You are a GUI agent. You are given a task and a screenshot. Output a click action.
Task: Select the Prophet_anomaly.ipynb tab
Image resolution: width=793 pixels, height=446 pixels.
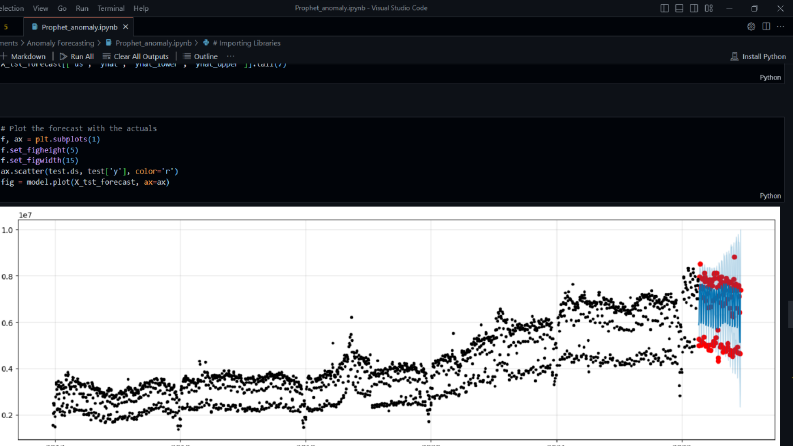click(x=79, y=27)
